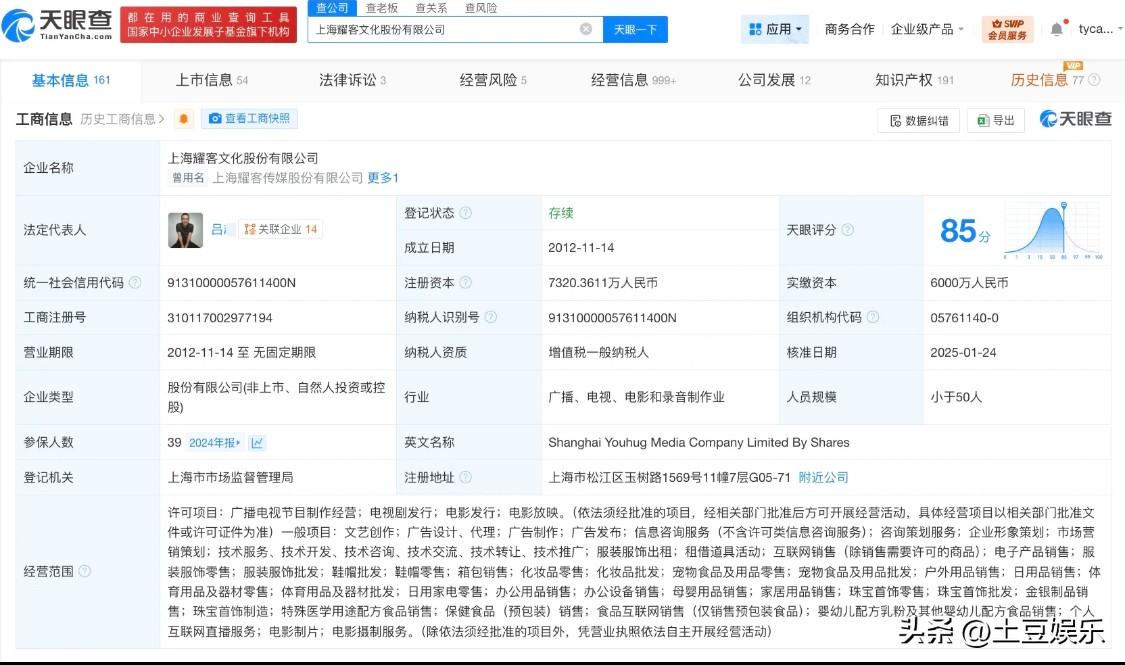Open the 商务合作 link
The image size is (1125, 665).
click(849, 29)
